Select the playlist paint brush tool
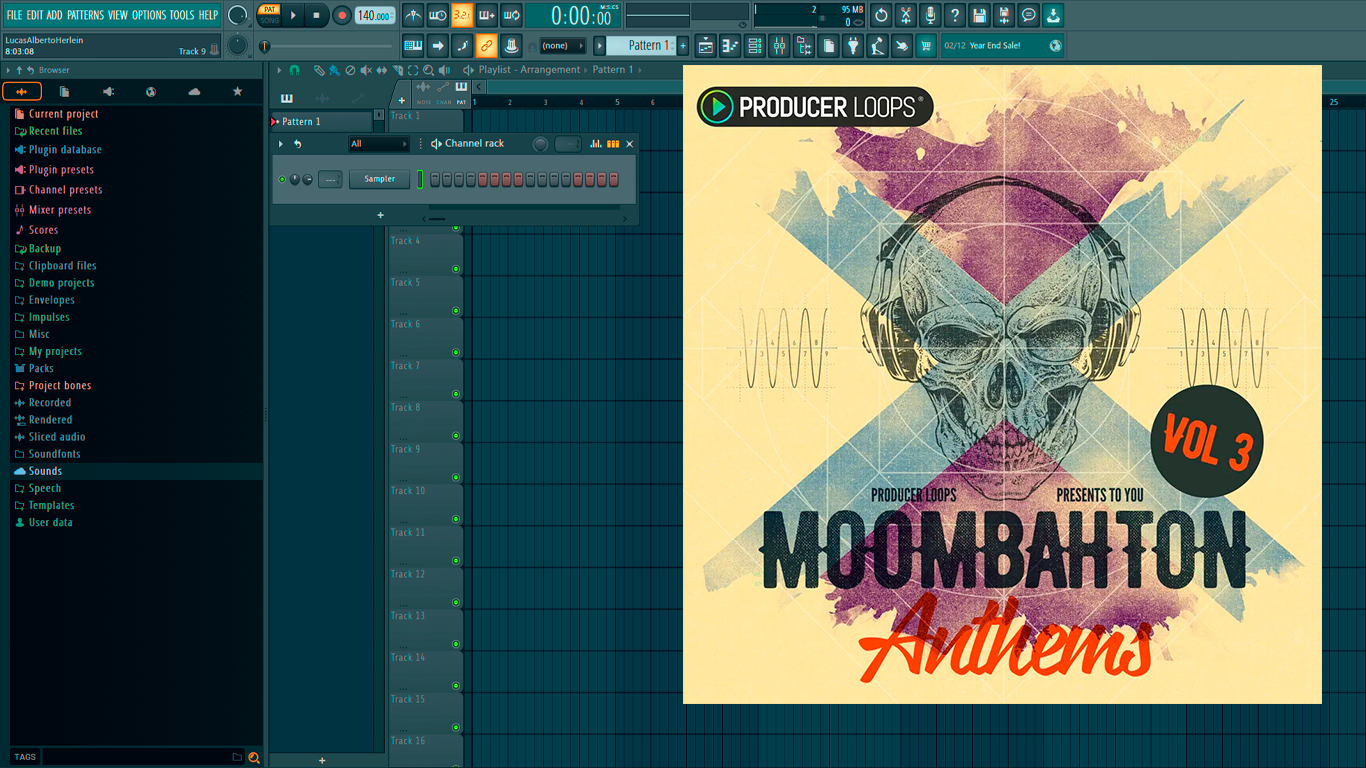 click(334, 70)
